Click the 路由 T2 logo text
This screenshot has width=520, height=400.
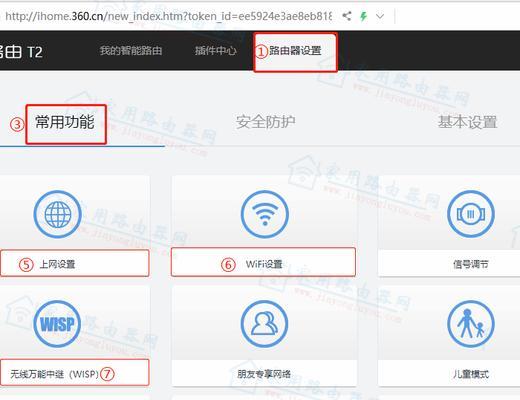click(21, 52)
